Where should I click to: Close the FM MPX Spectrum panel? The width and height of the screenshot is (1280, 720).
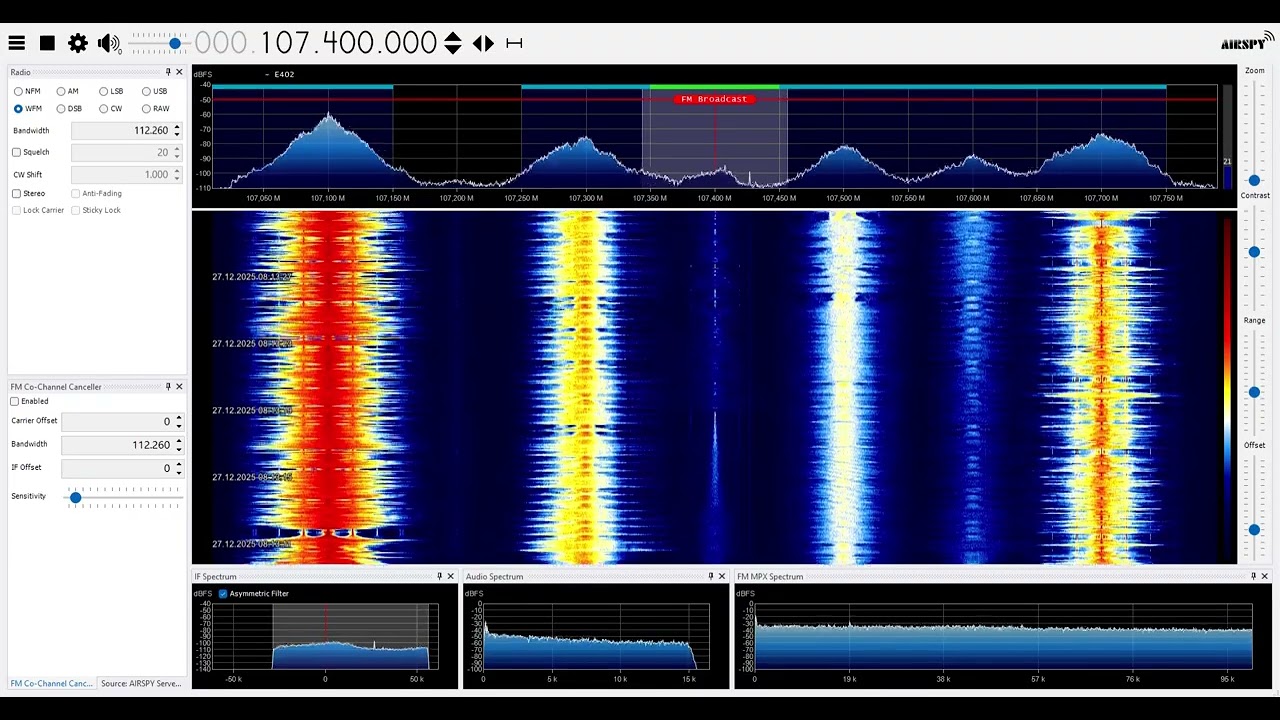tap(1264, 576)
